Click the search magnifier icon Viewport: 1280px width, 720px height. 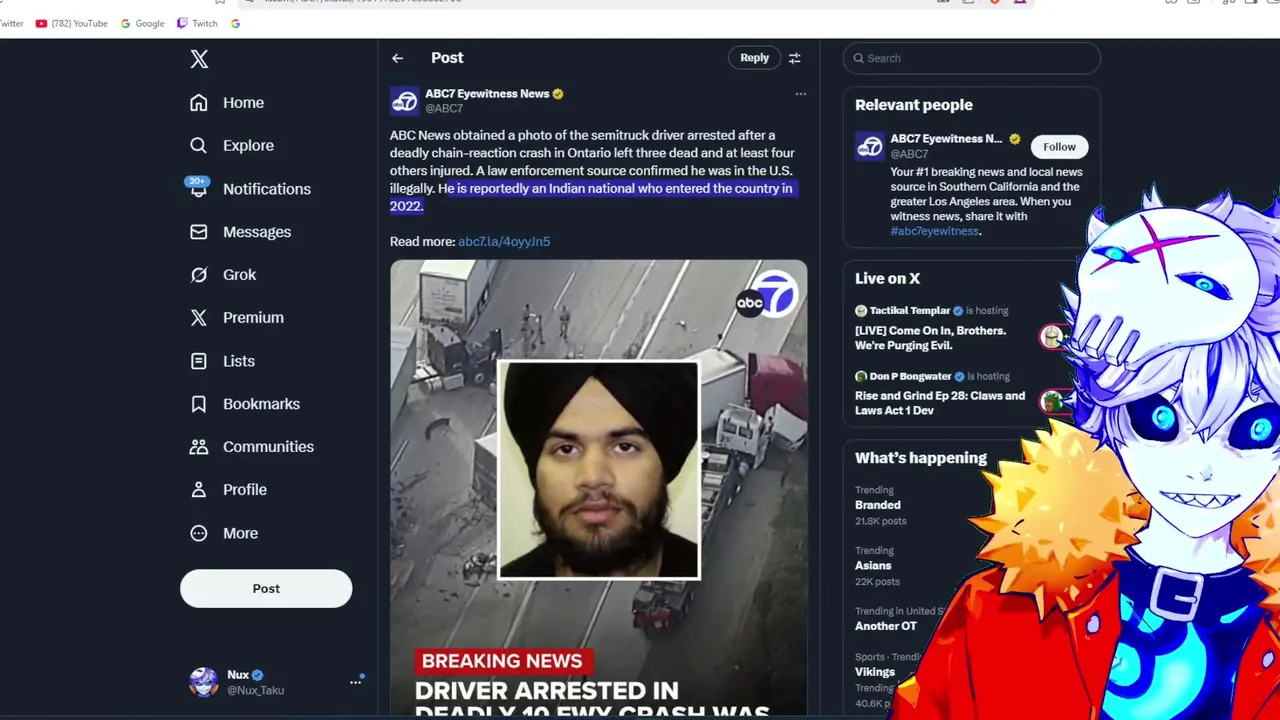[858, 58]
